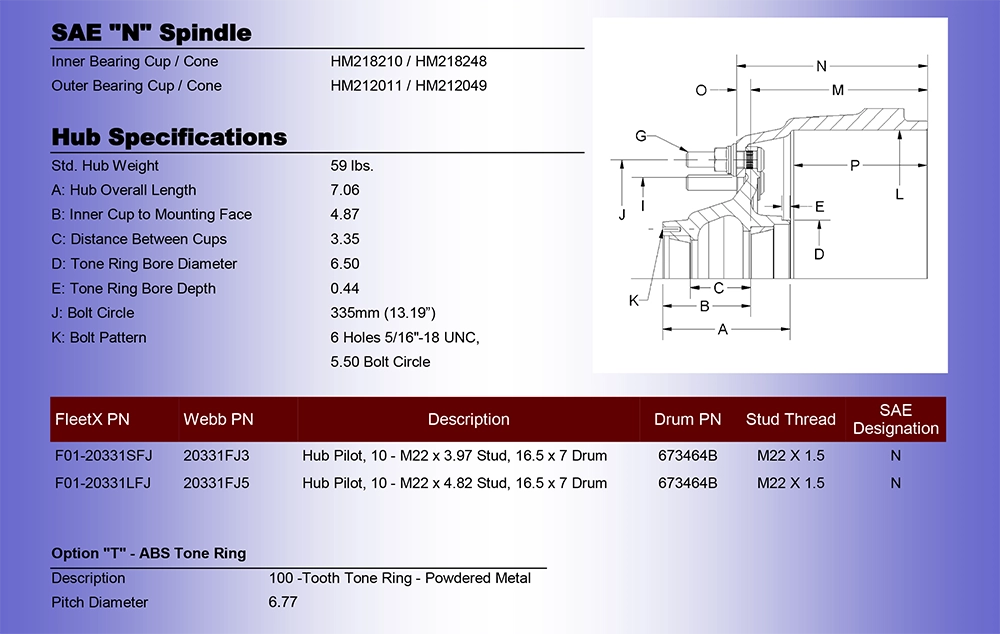Click the Bolt Circle 335mm value

[x=383, y=313]
